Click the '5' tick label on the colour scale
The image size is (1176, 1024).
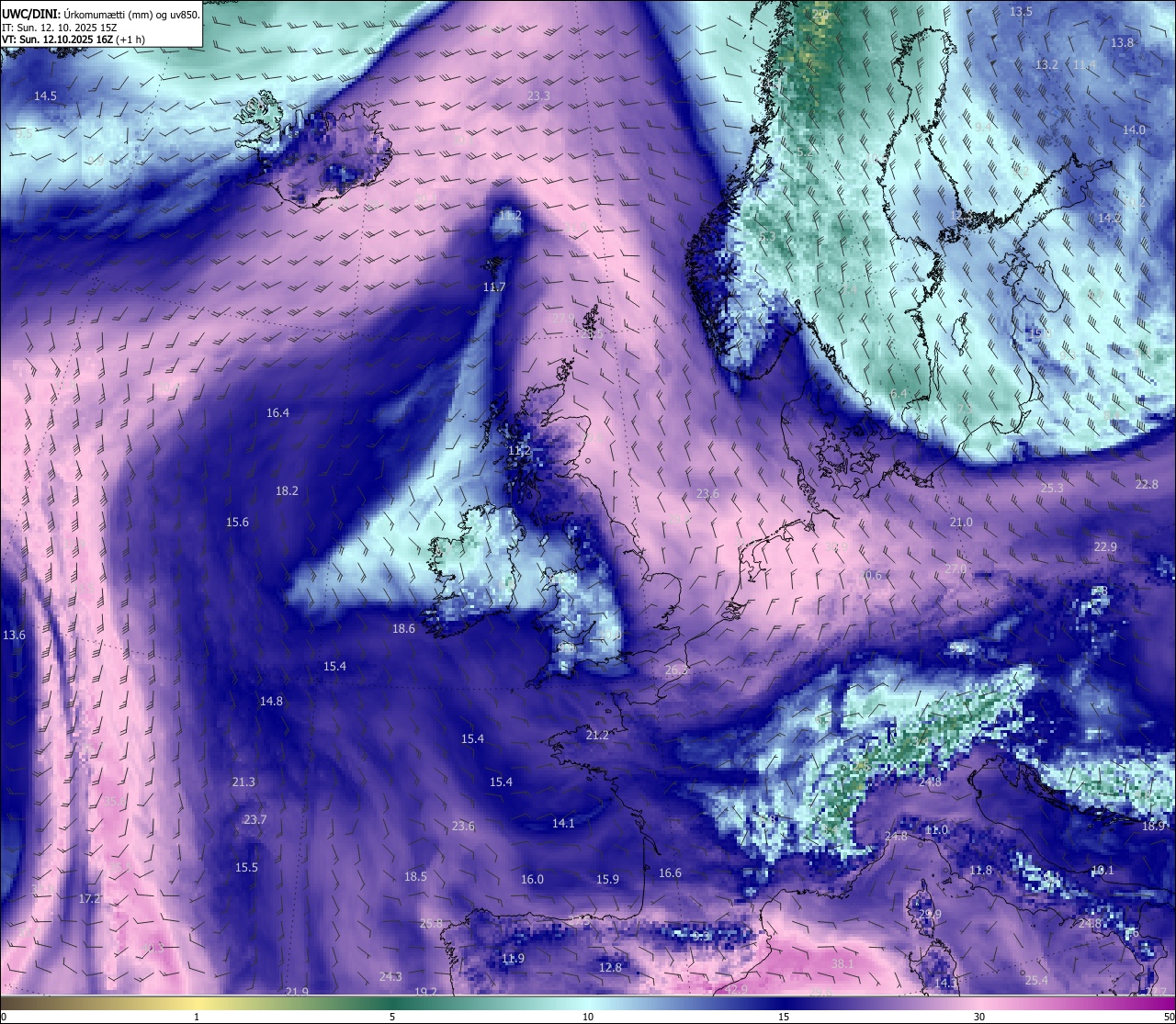coord(392,1017)
